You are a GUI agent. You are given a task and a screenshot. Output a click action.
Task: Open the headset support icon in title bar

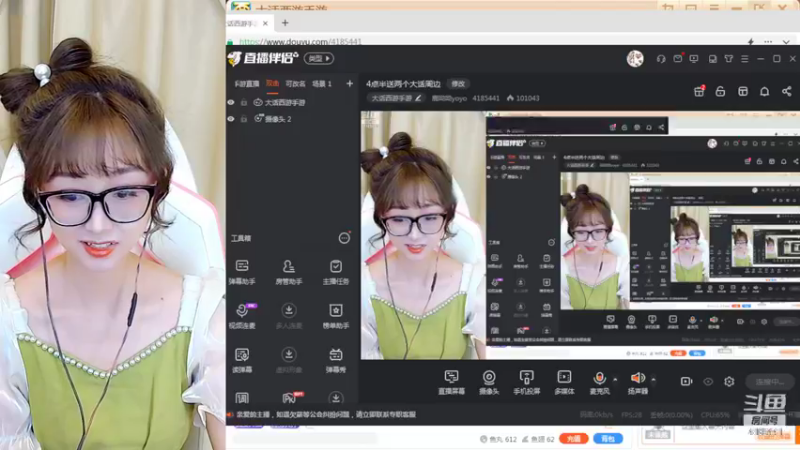[x=661, y=59]
